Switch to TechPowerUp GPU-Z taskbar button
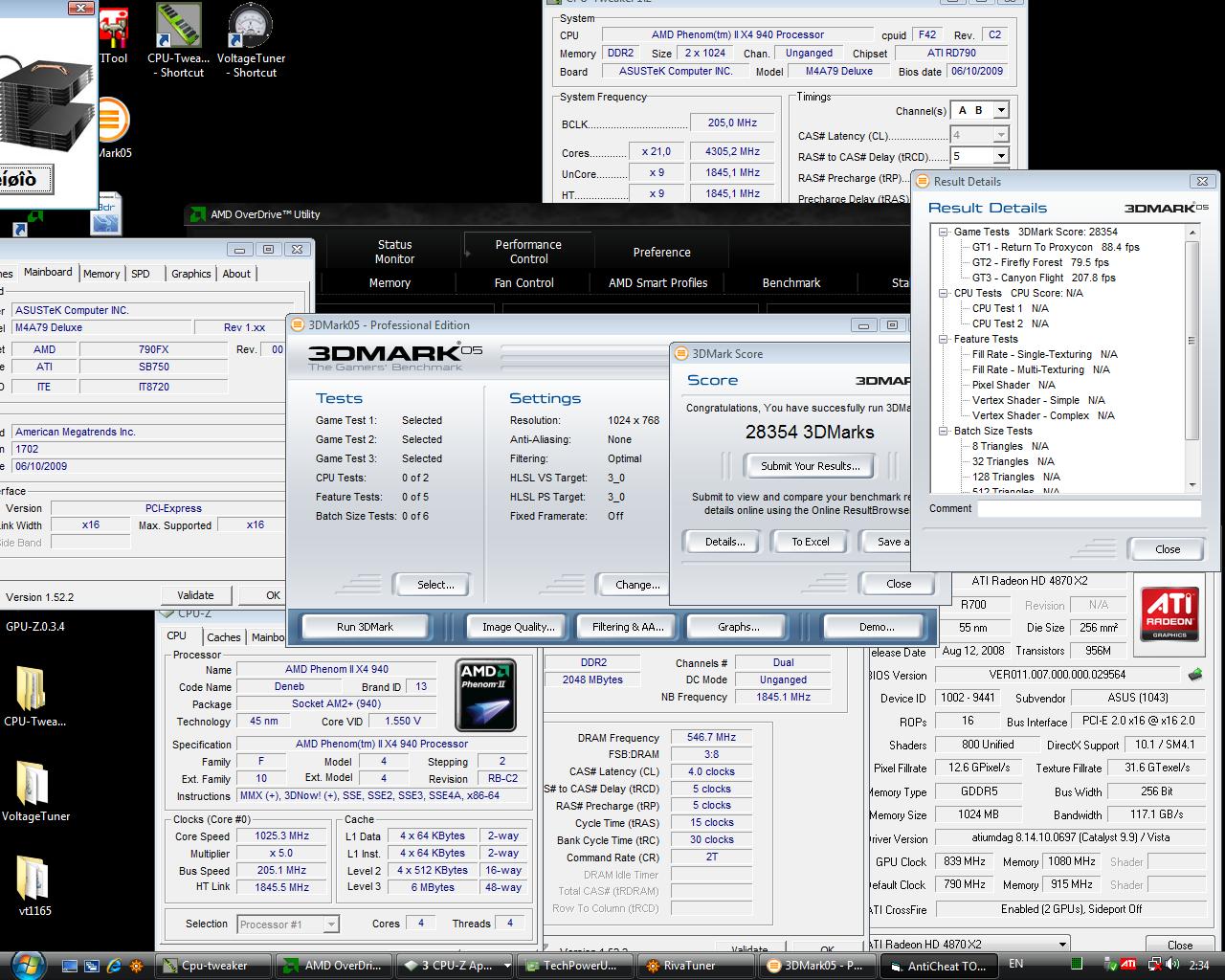 [576, 966]
